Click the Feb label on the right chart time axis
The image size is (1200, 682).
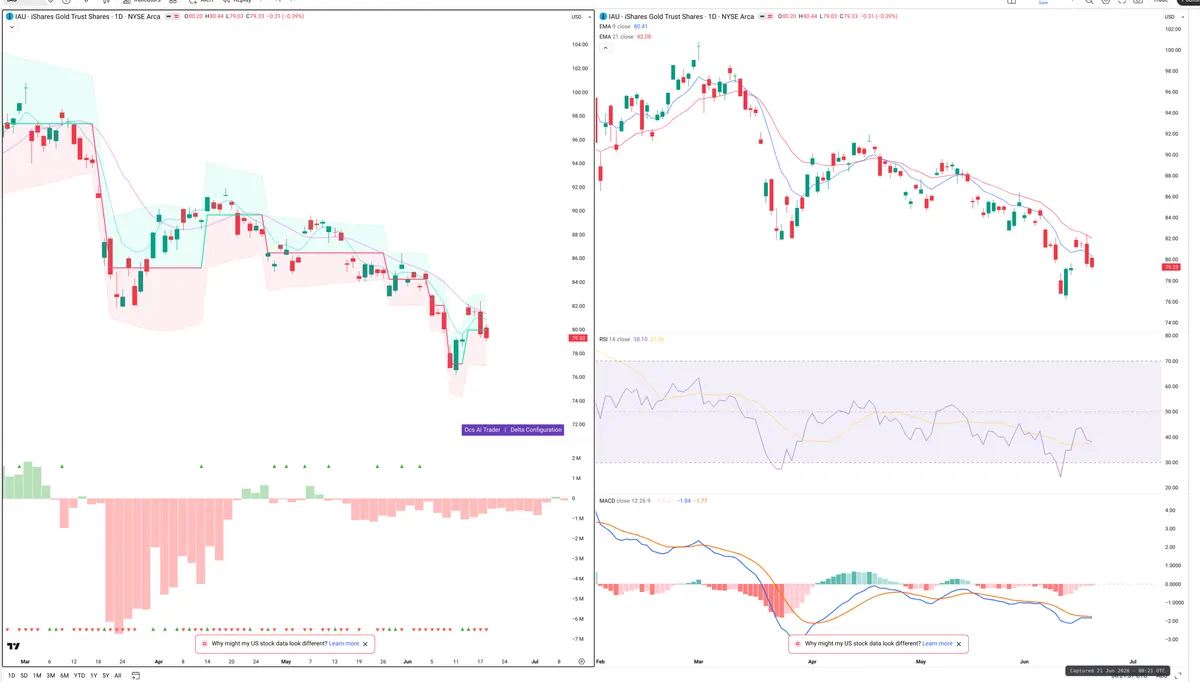pyautogui.click(x=601, y=662)
